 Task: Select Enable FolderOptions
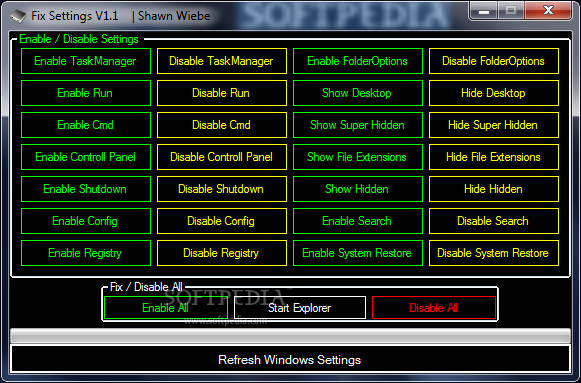358,61
